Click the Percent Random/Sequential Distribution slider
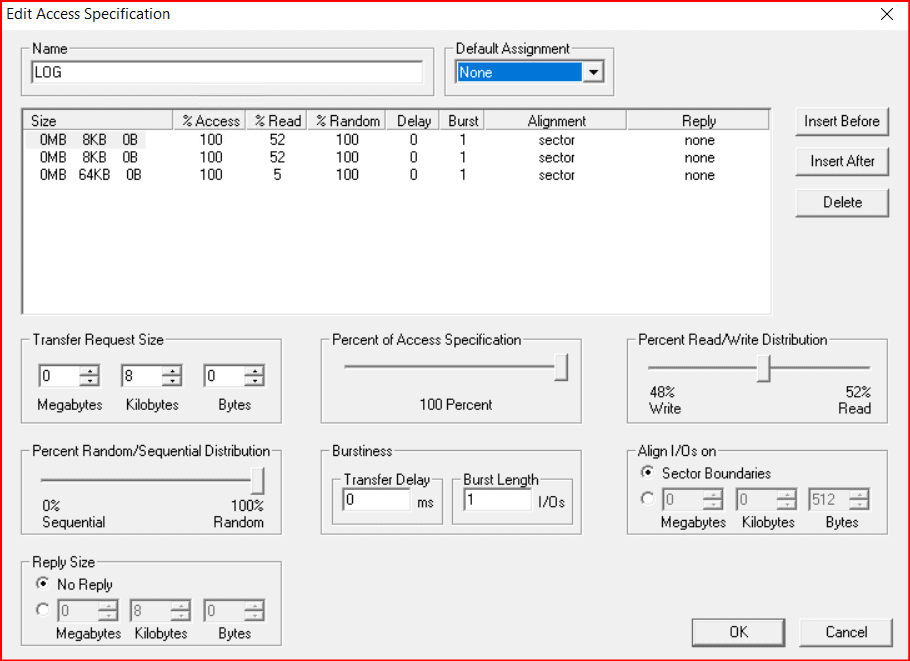910x661 pixels. point(257,480)
